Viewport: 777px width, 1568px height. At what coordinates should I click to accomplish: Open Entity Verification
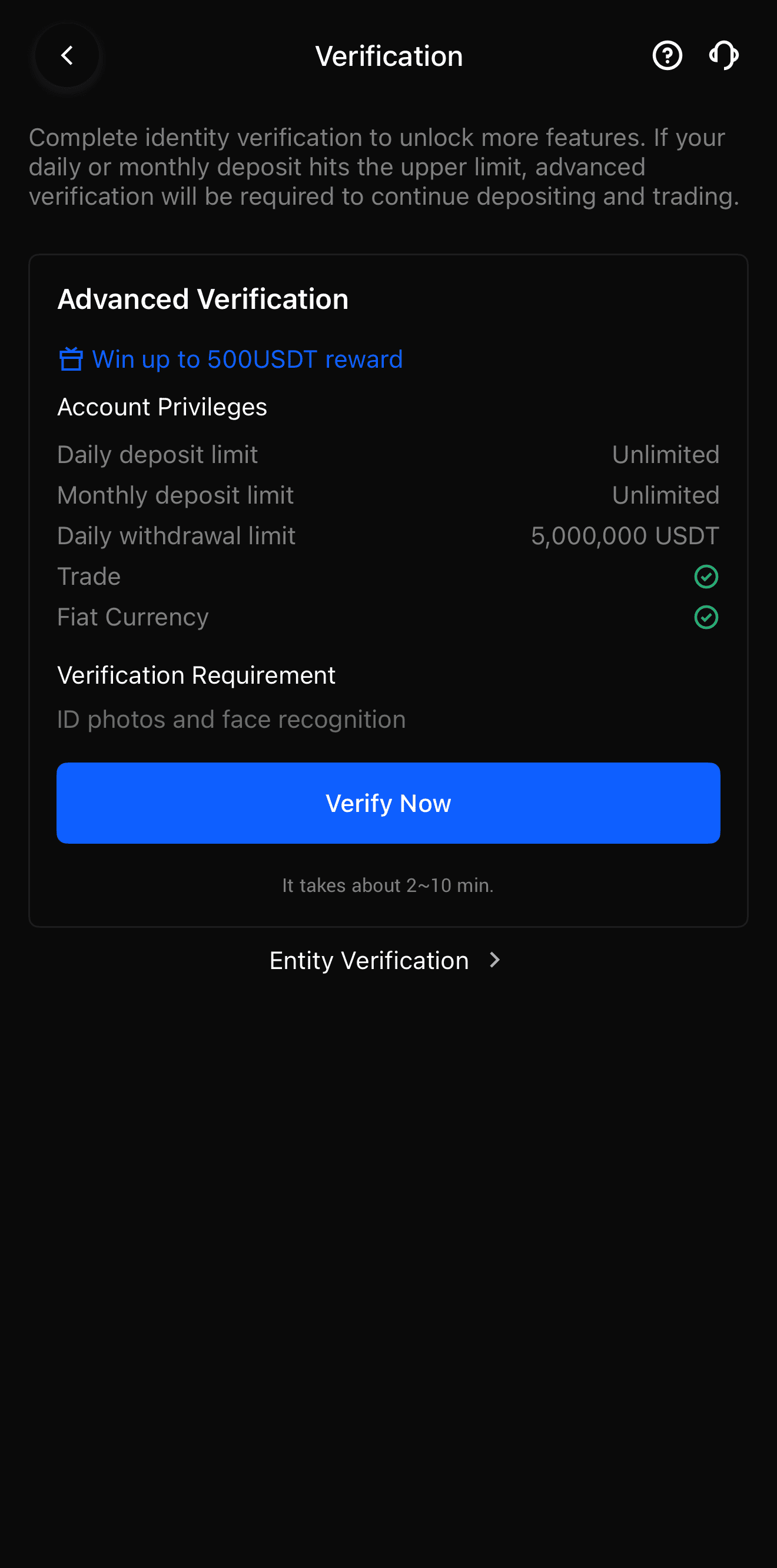click(x=369, y=961)
